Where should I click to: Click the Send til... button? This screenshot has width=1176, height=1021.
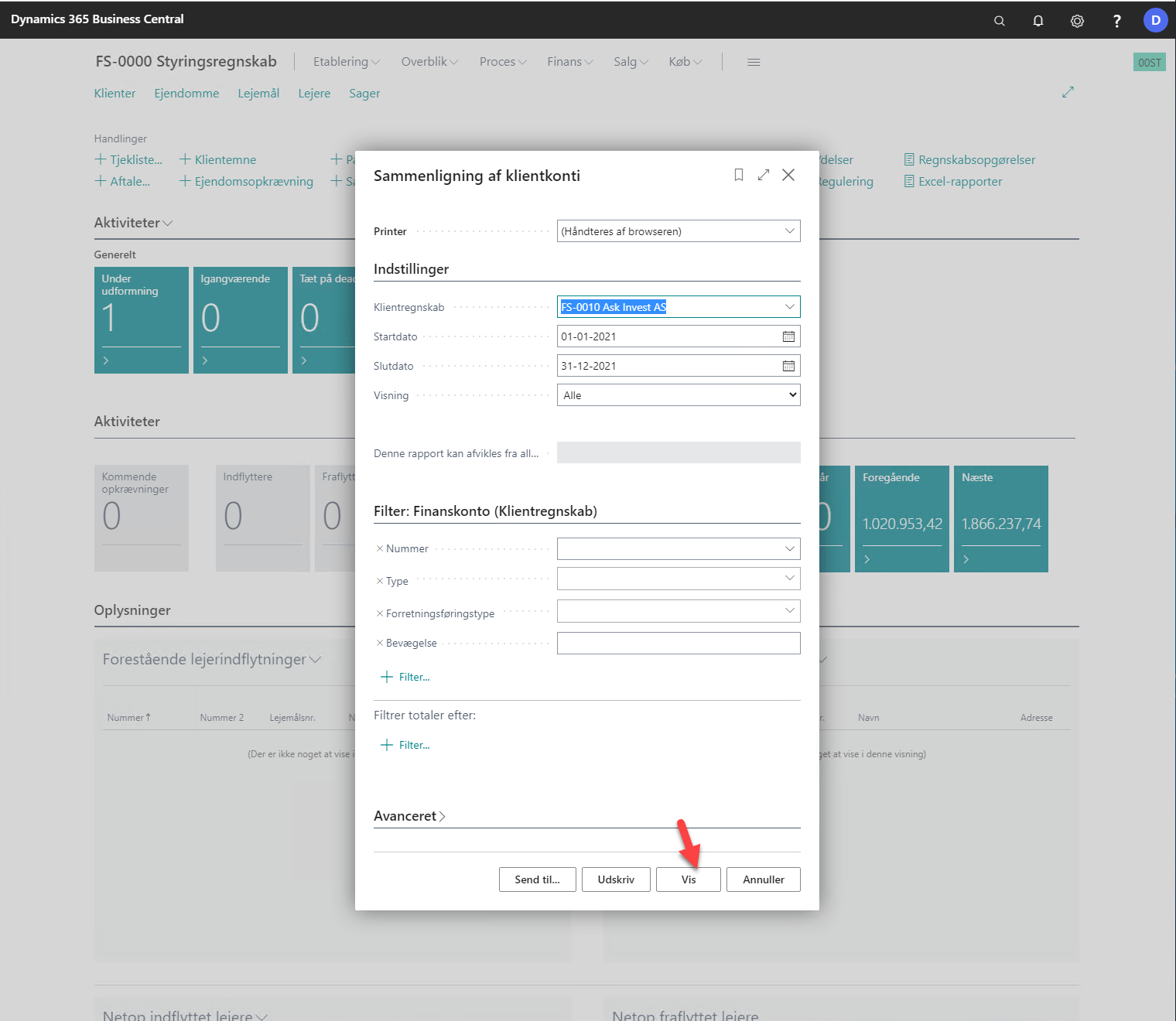538,879
